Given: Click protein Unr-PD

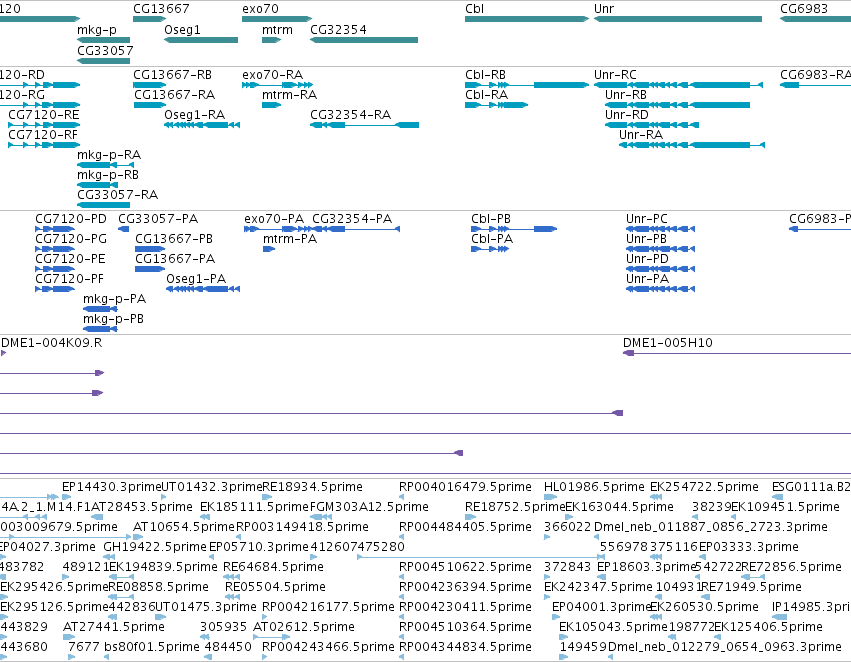Looking at the screenshot, I should (x=647, y=259).
